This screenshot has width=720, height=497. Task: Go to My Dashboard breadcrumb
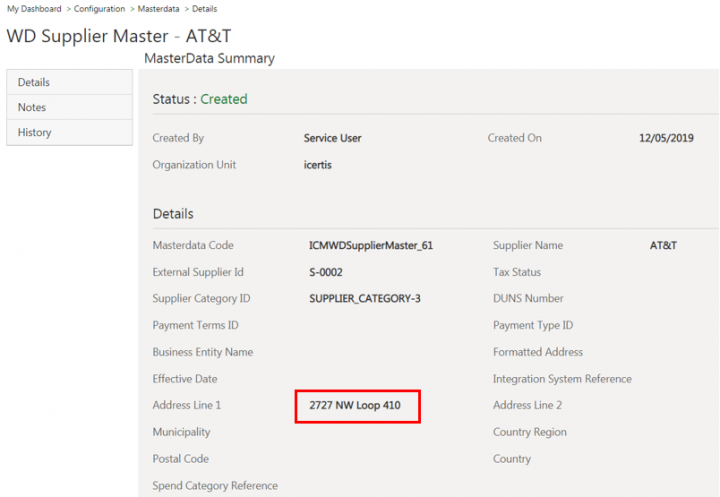coord(33,9)
